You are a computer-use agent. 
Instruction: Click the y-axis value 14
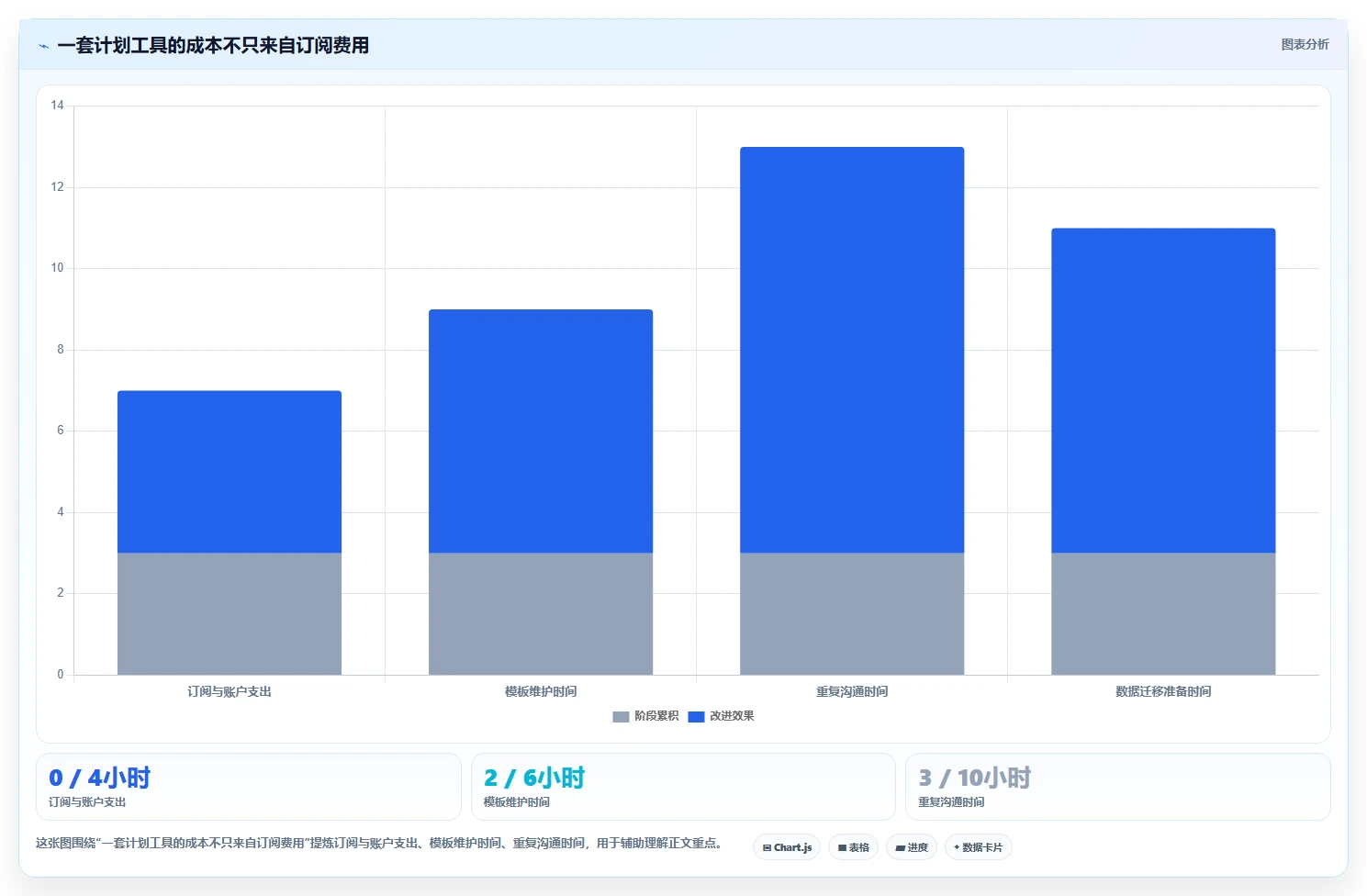58,106
